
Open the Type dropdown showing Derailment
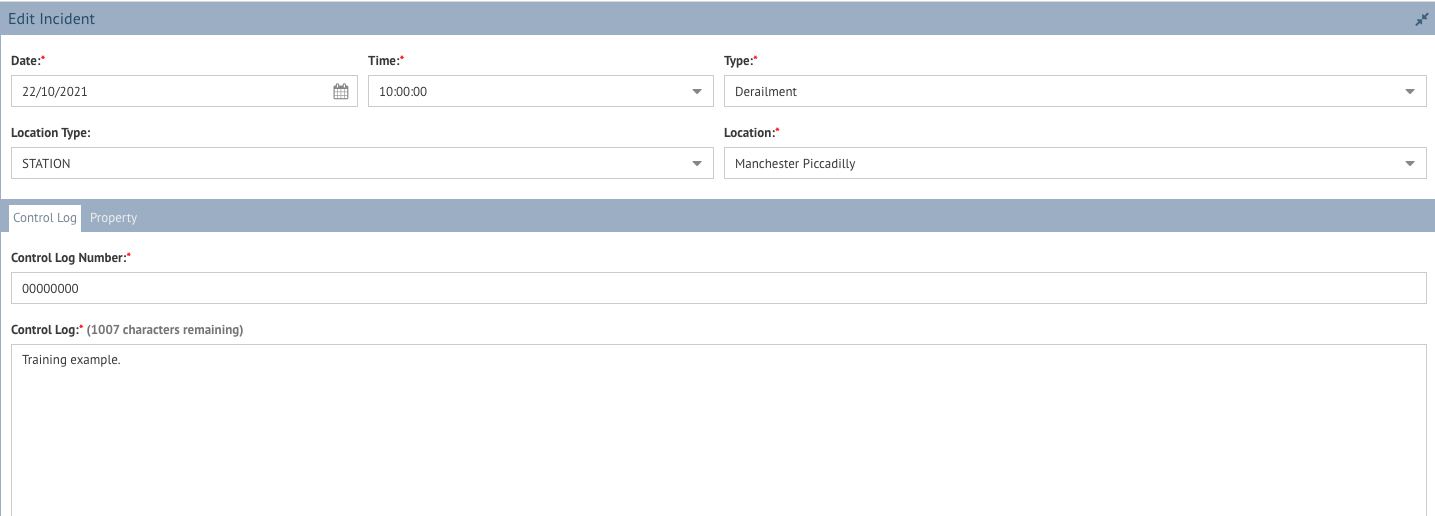point(1075,91)
